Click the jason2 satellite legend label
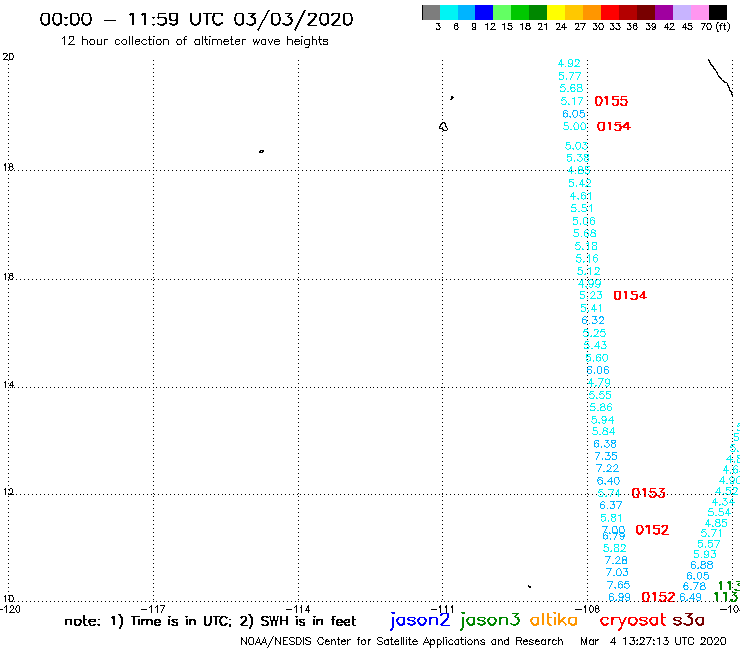The height and width of the screenshot is (650, 740). [x=420, y=620]
